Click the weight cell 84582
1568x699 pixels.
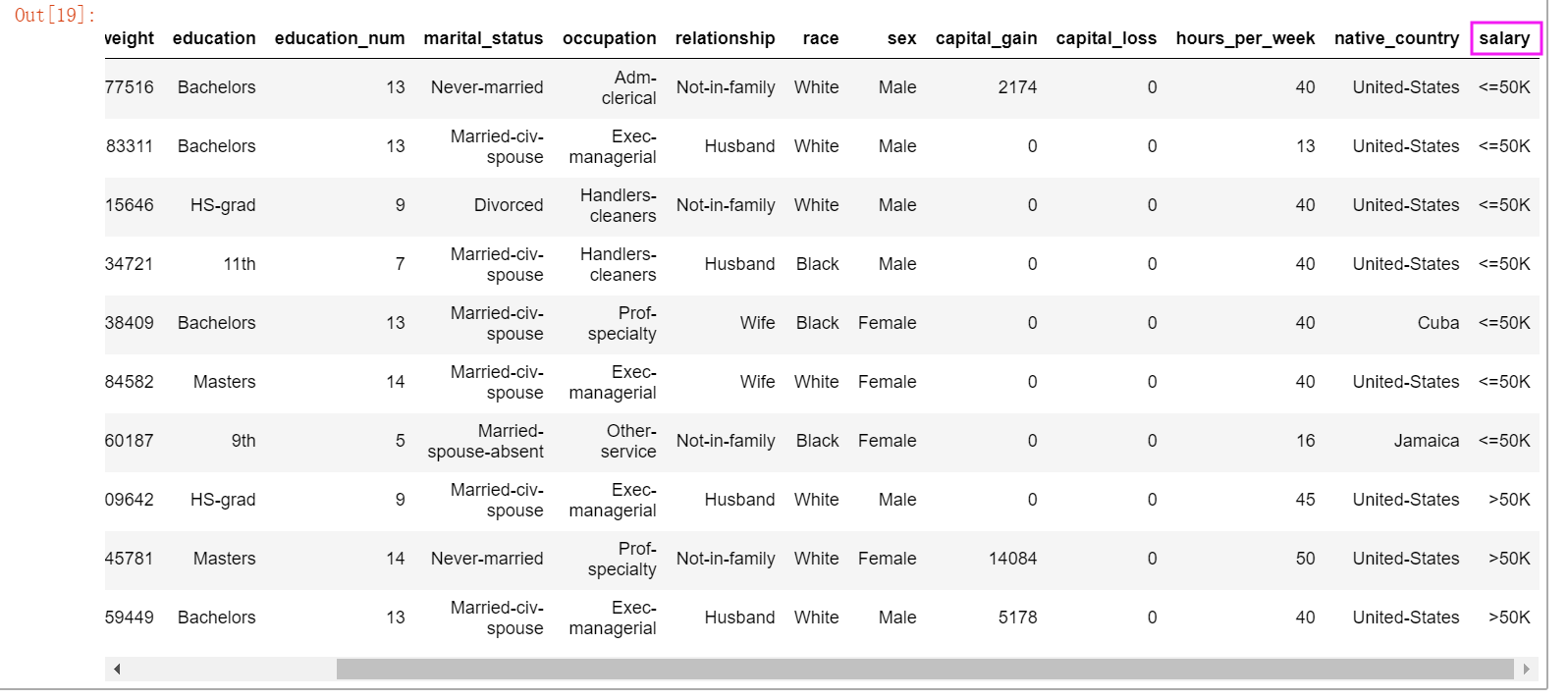pyautogui.click(x=130, y=382)
